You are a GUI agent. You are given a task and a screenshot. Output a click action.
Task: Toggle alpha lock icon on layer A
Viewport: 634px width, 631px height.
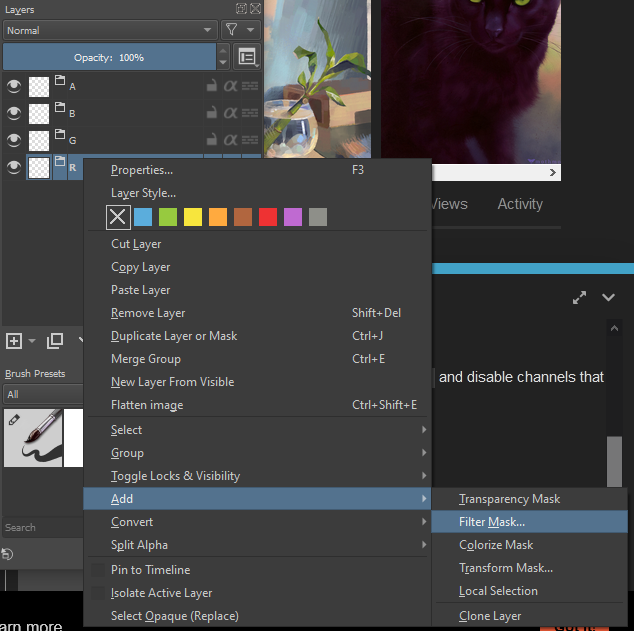[250, 86]
